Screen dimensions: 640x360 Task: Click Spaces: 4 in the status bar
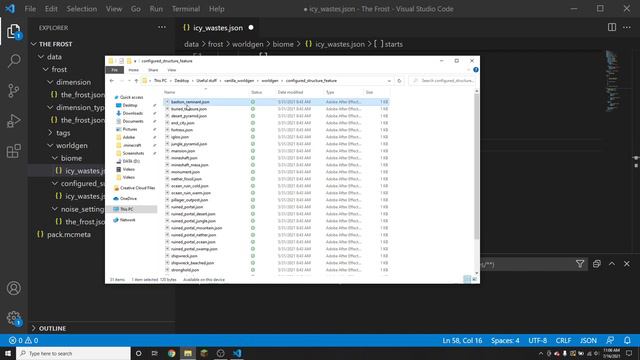505,340
